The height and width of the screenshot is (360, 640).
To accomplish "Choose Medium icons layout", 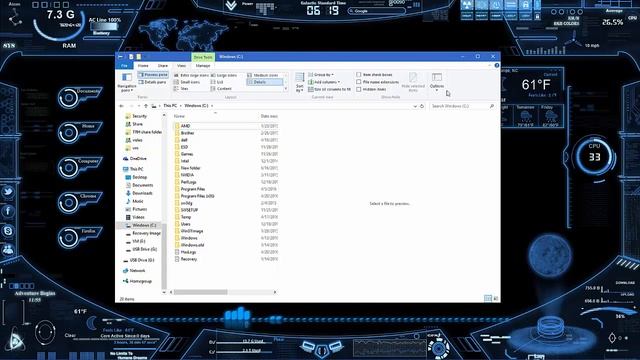I will coord(263,75).
